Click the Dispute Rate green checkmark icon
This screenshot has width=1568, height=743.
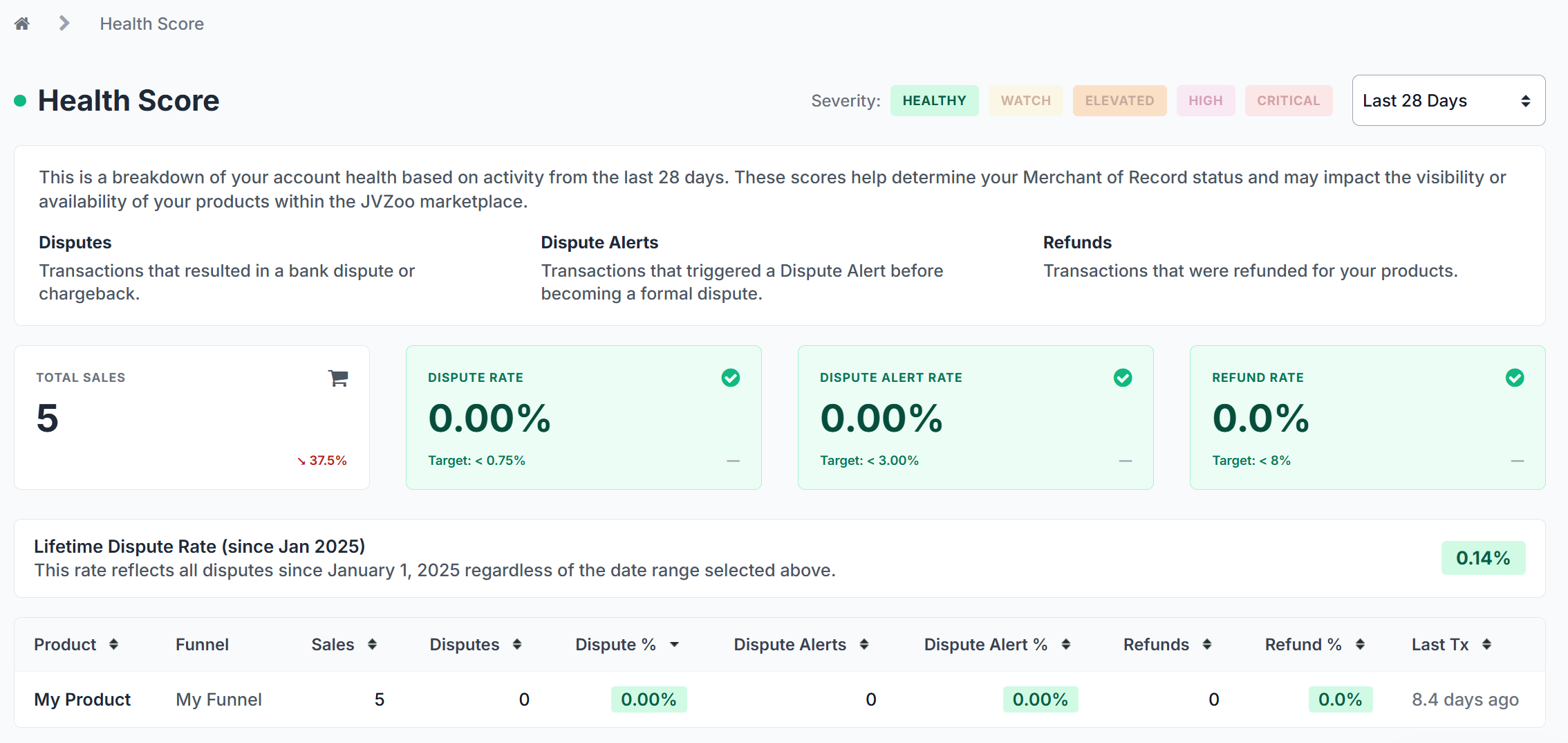(x=731, y=378)
